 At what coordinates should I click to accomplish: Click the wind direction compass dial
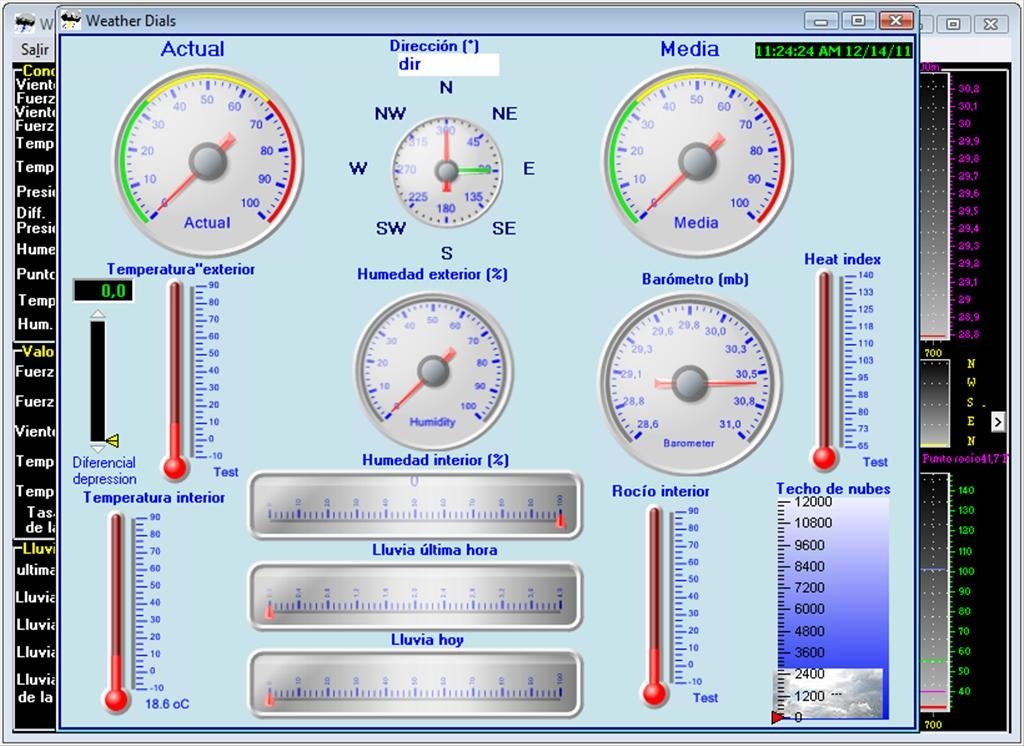(447, 172)
